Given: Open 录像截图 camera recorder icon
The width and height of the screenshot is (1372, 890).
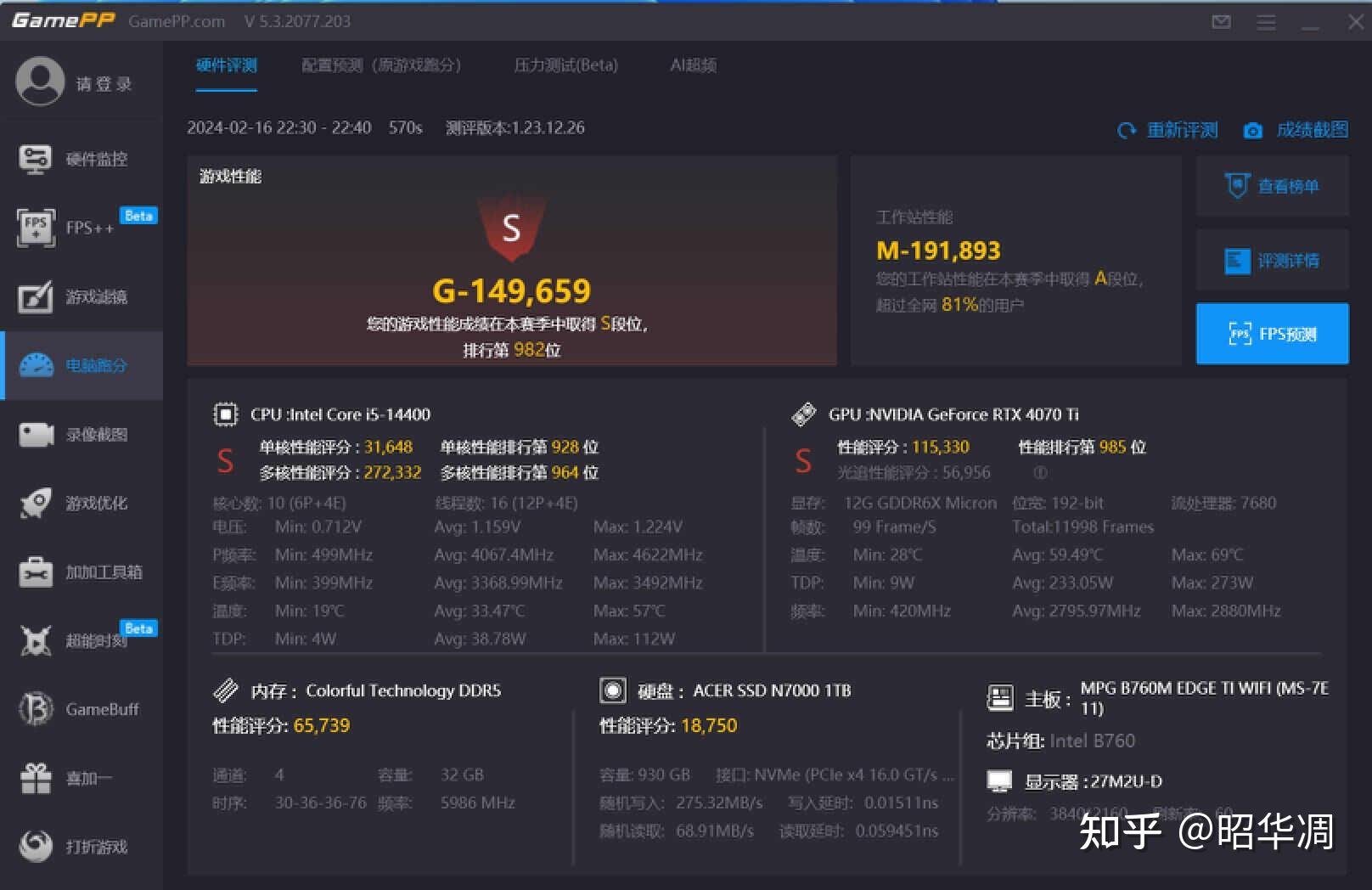Looking at the screenshot, I should [36, 434].
